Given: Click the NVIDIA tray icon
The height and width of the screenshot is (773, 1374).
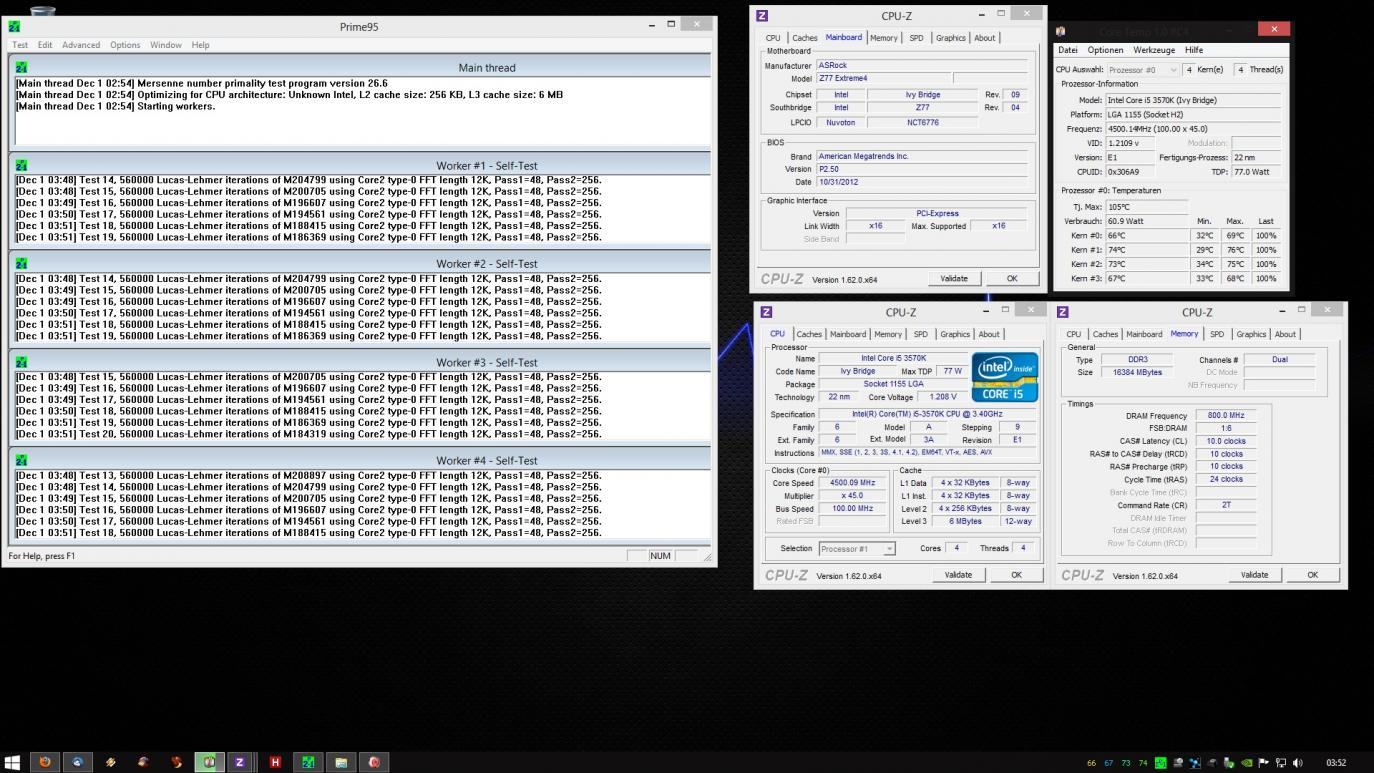Looking at the screenshot, I should (x=1246, y=763).
